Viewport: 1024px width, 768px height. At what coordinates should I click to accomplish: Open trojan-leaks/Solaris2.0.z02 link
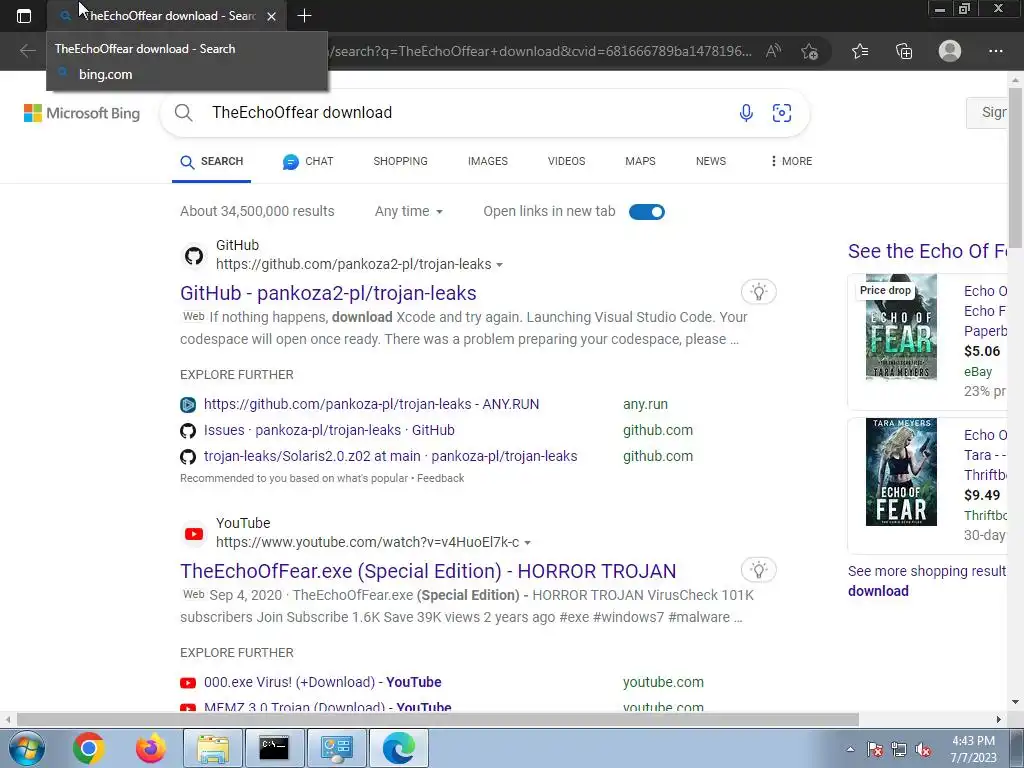click(x=391, y=456)
